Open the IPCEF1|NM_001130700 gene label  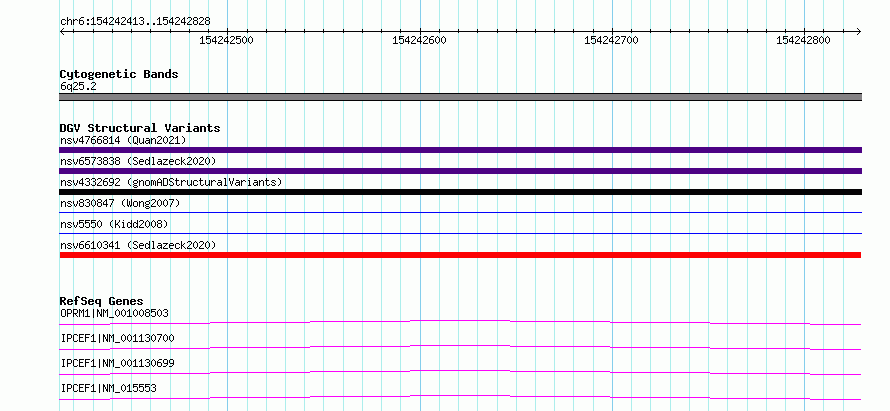117,338
